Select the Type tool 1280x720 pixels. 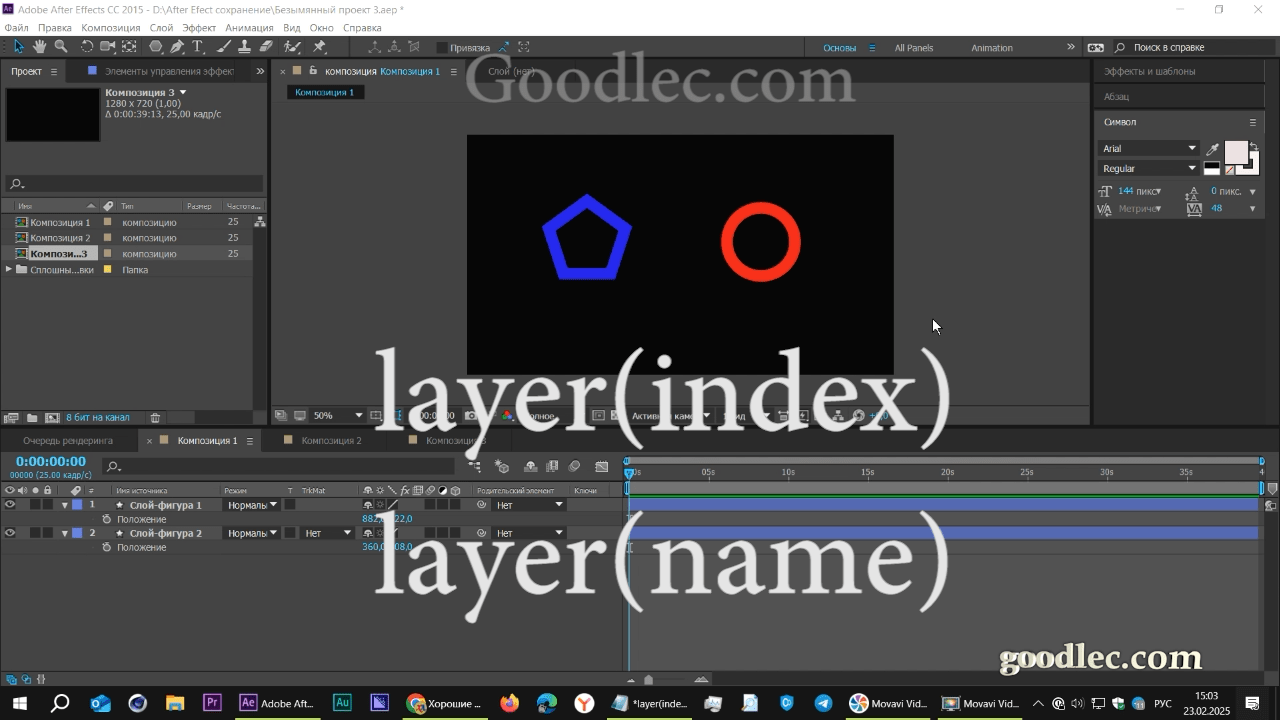[196, 46]
